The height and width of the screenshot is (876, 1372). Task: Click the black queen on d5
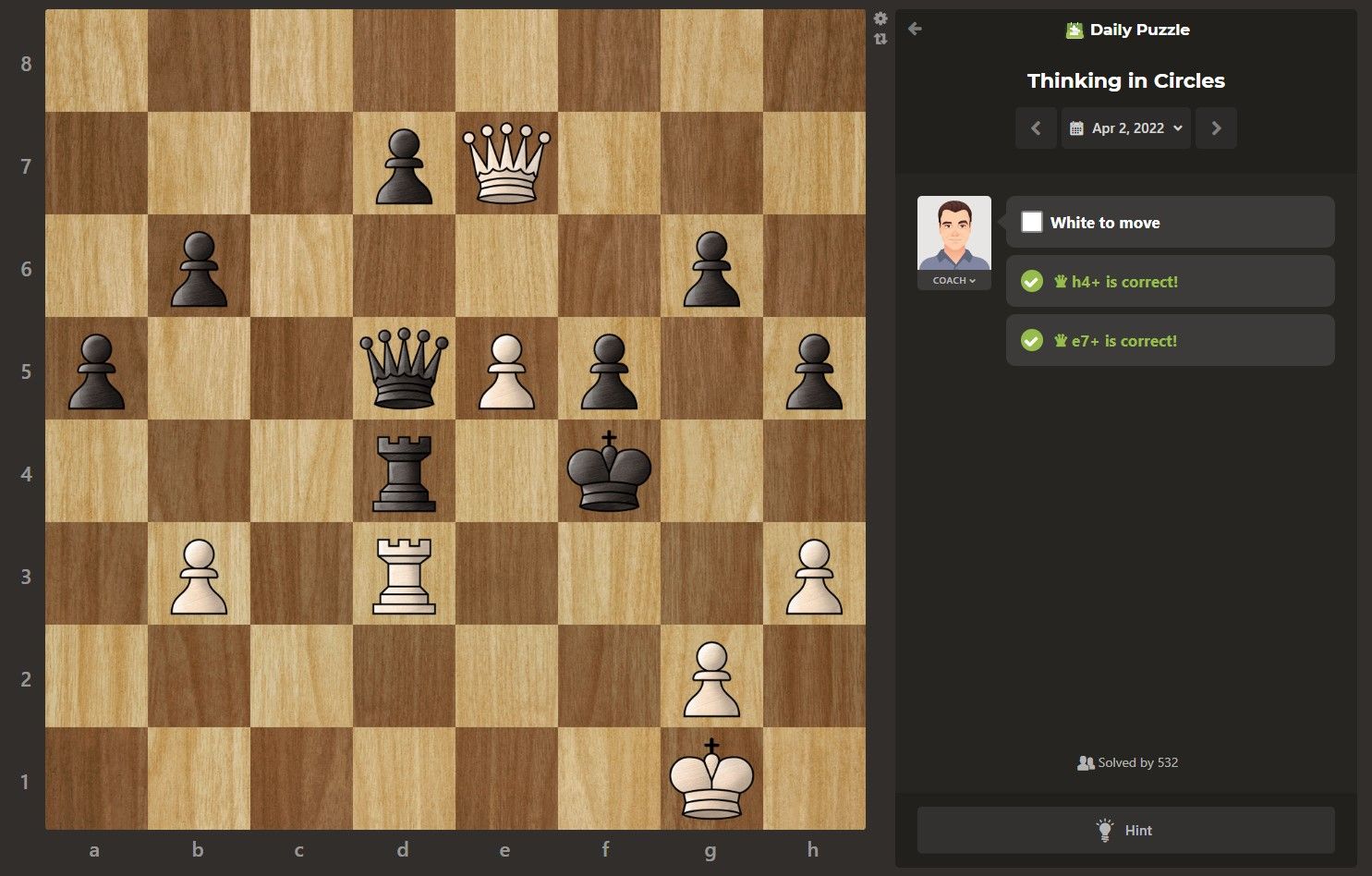402,371
